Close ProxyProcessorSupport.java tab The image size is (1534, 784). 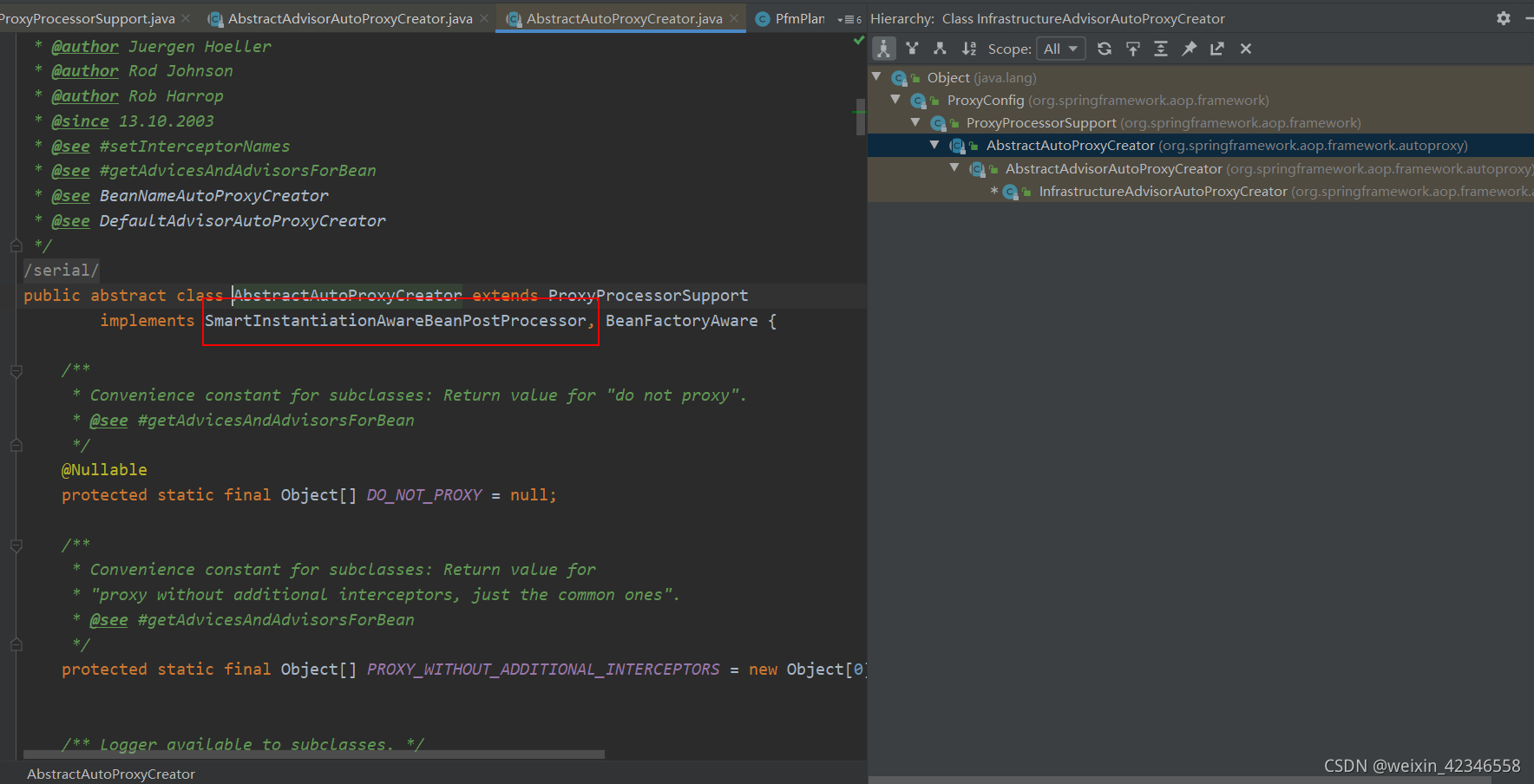pyautogui.click(x=186, y=18)
